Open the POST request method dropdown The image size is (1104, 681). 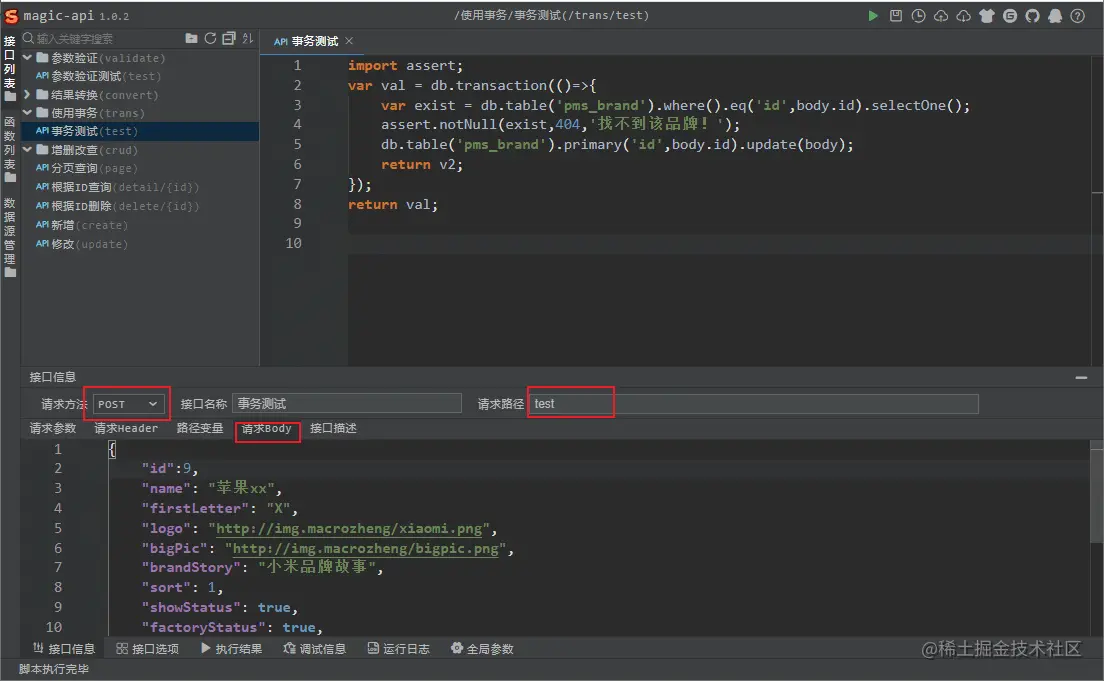tap(127, 404)
